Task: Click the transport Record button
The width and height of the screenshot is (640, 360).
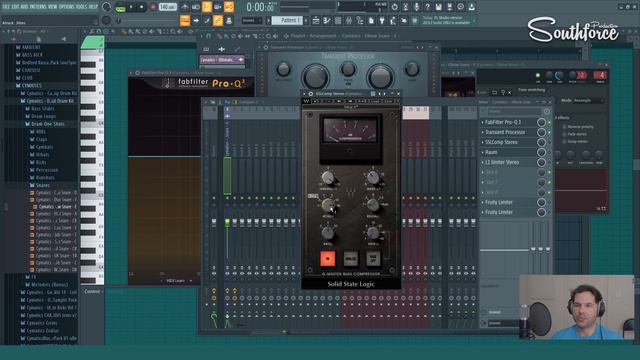Action: tap(153, 7)
